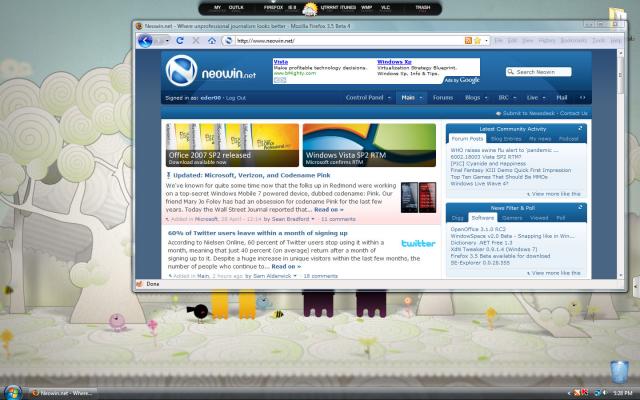Open the Recycle Bin desktop icon
Screen dimensions: 640x400
click(619, 372)
